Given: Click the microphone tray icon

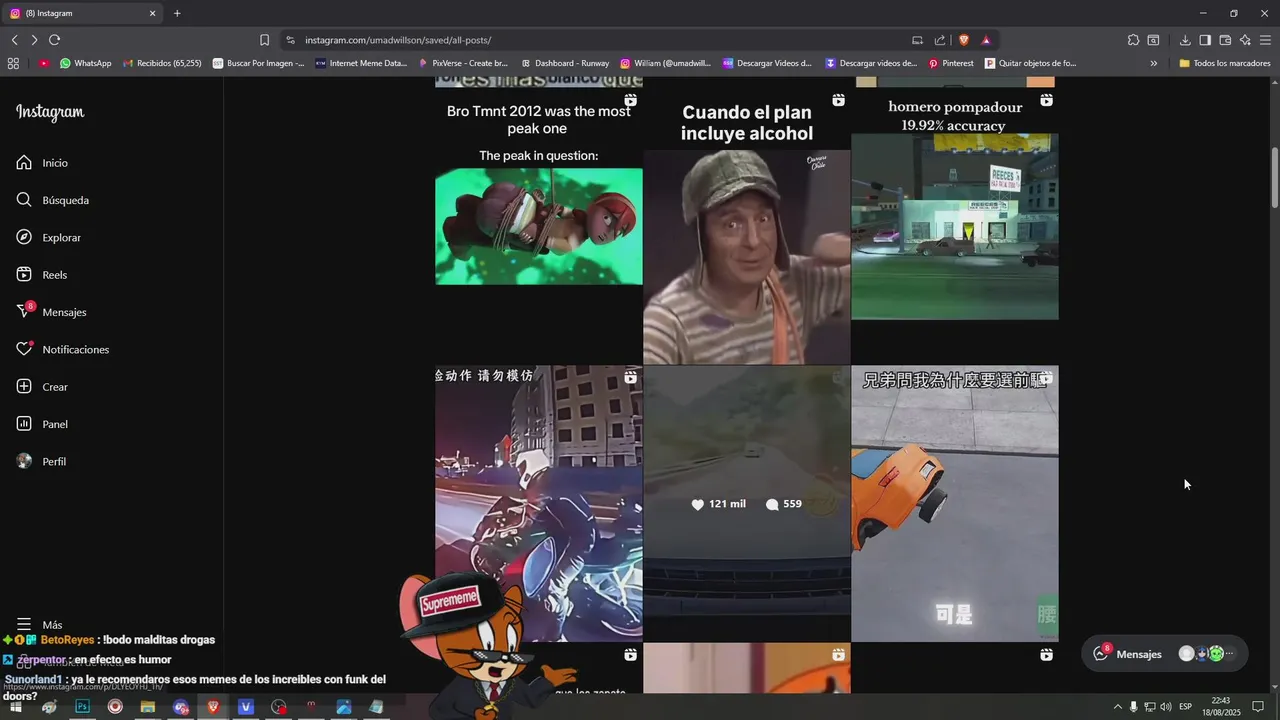Looking at the screenshot, I should [x=1134, y=707].
